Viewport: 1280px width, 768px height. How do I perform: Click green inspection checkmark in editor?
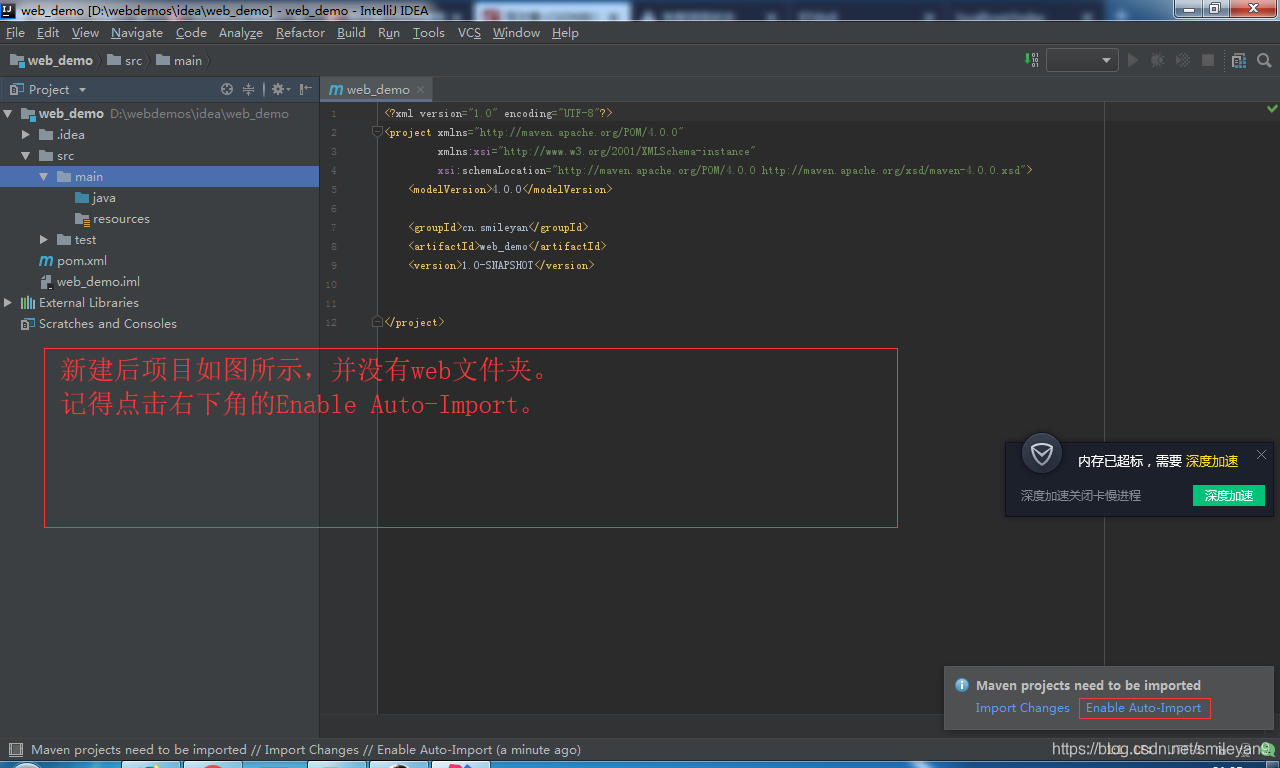tap(1272, 108)
